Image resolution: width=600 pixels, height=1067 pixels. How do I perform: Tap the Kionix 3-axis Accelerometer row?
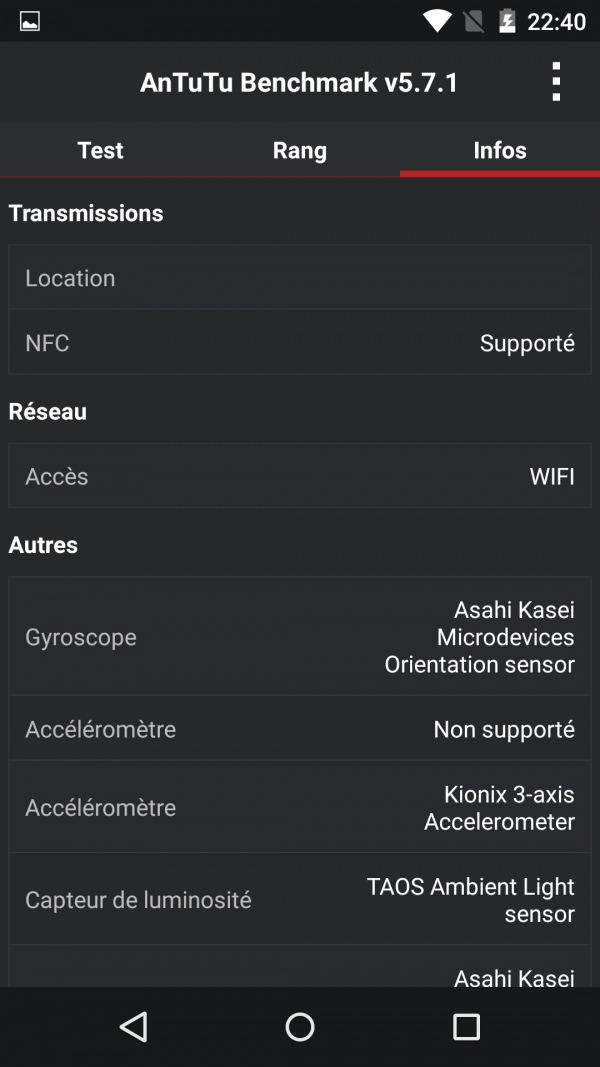tap(300, 808)
